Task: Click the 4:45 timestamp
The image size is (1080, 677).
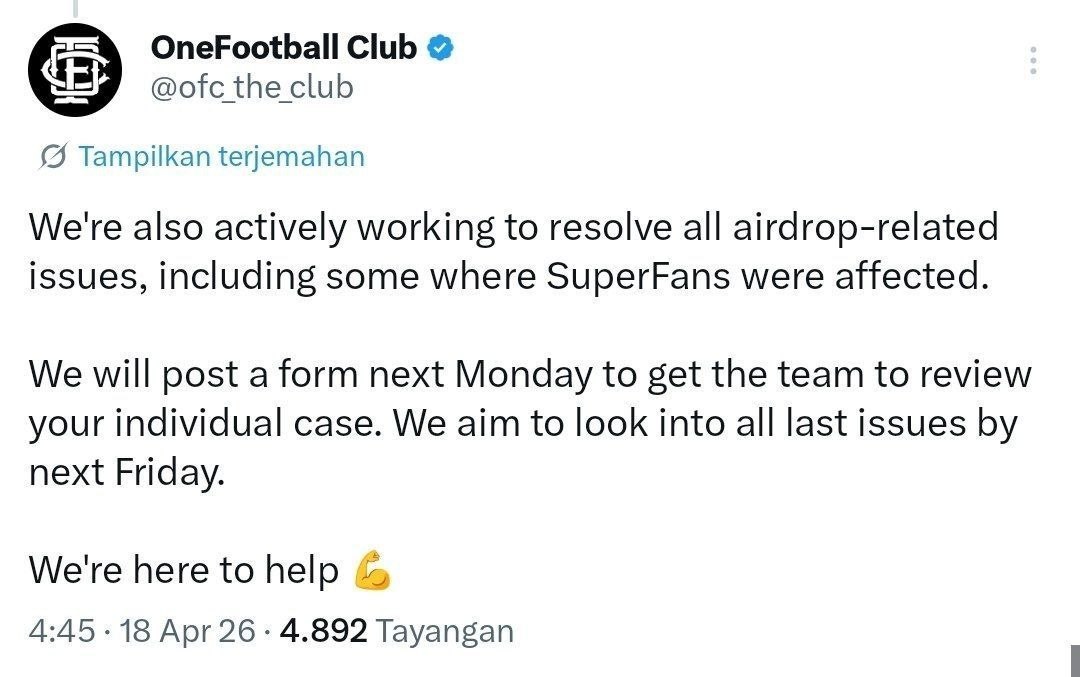Action: pos(62,631)
